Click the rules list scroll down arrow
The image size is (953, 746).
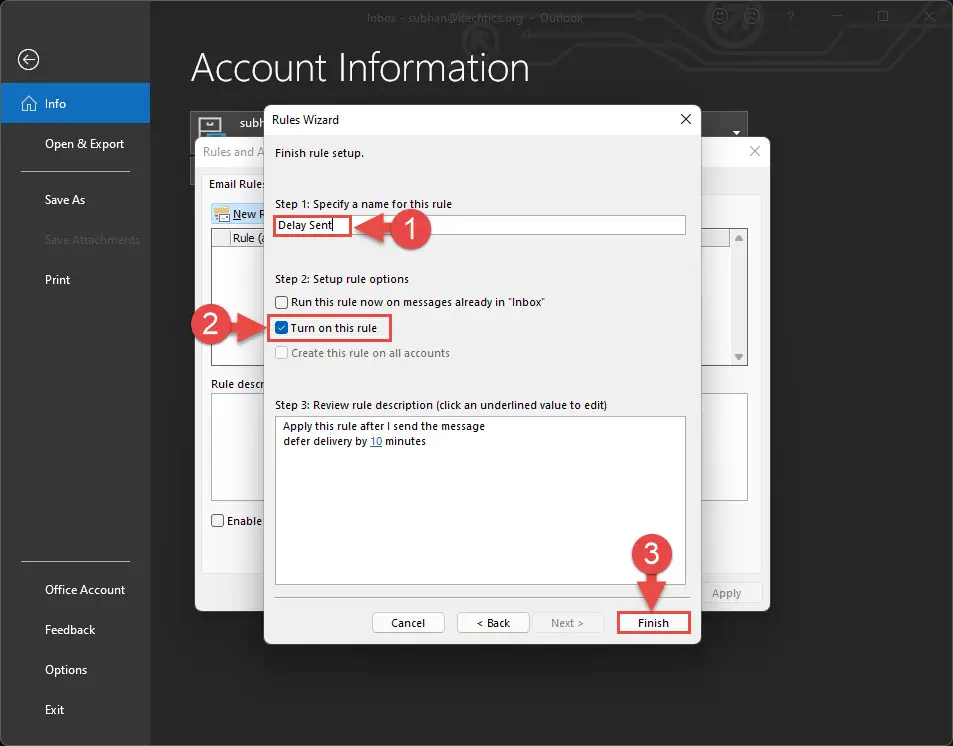coord(738,357)
